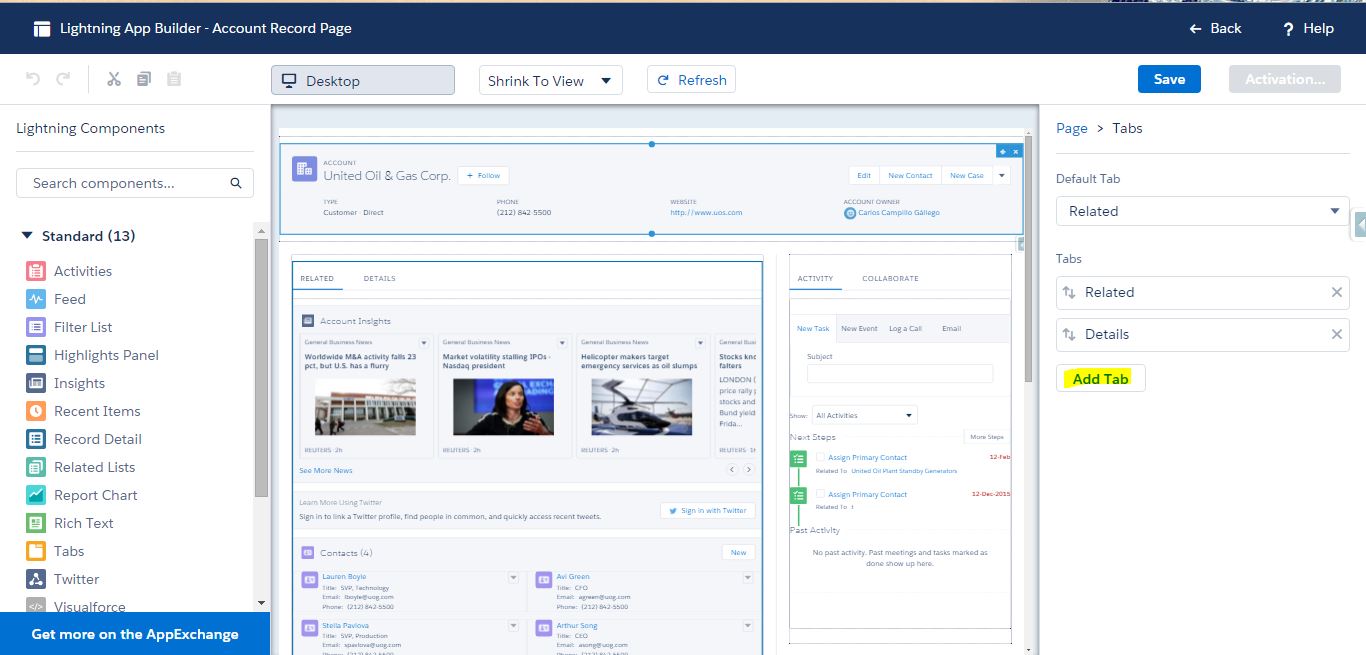This screenshot has width=1366, height=655.
Task: Click the Twitter component icon
Action: pyautogui.click(x=36, y=579)
